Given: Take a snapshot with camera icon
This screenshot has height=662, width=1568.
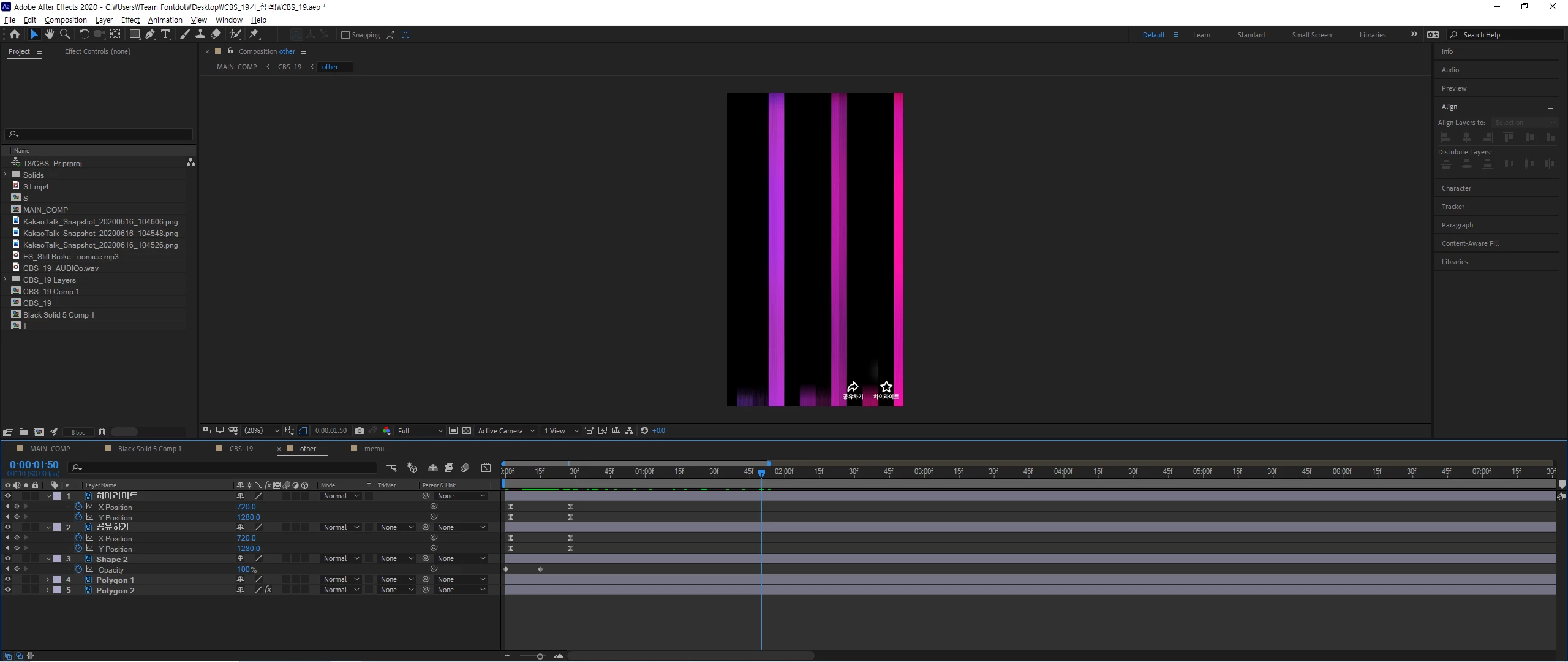Looking at the screenshot, I should [x=360, y=431].
